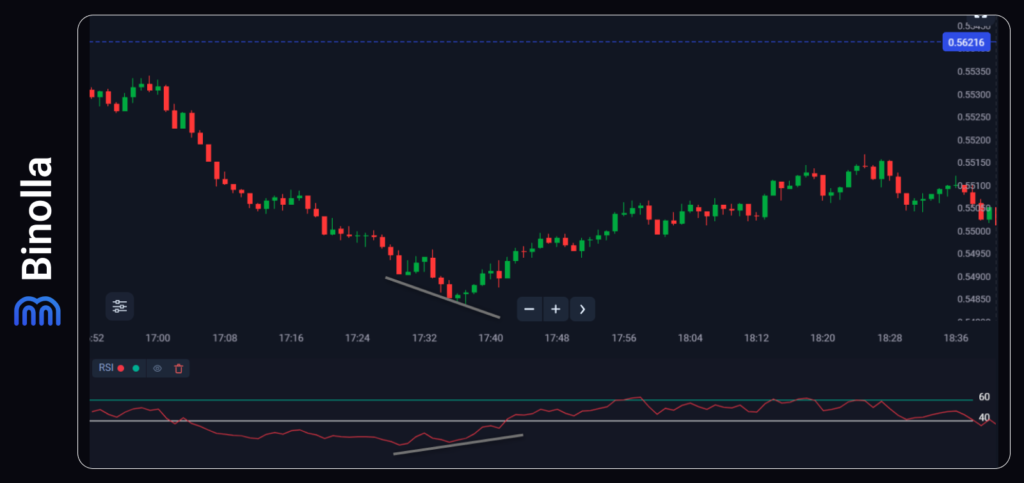Click the 0.55100 price axis label
The image size is (1024, 483).
974,185
